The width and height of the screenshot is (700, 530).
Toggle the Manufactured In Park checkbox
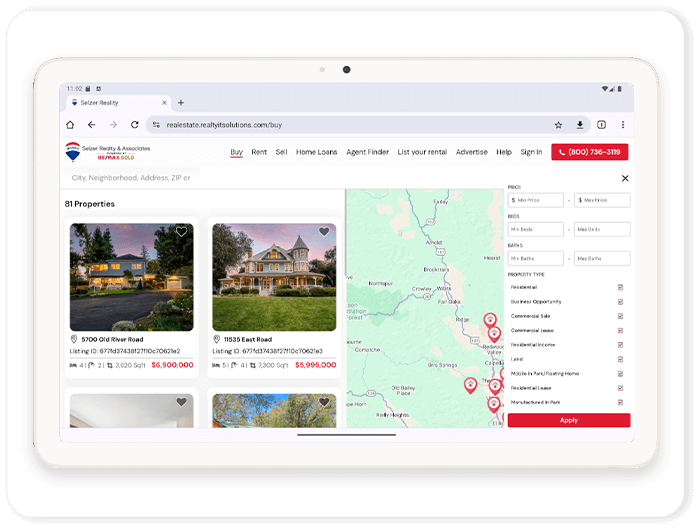[x=620, y=402]
